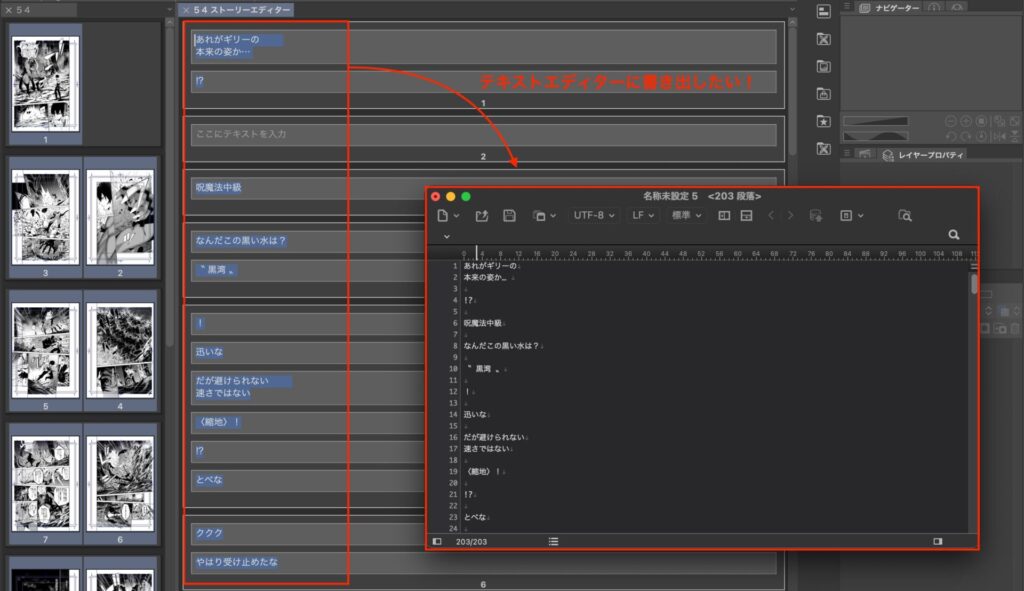Toggle the left sidebar from the editor status bar

tap(437, 541)
